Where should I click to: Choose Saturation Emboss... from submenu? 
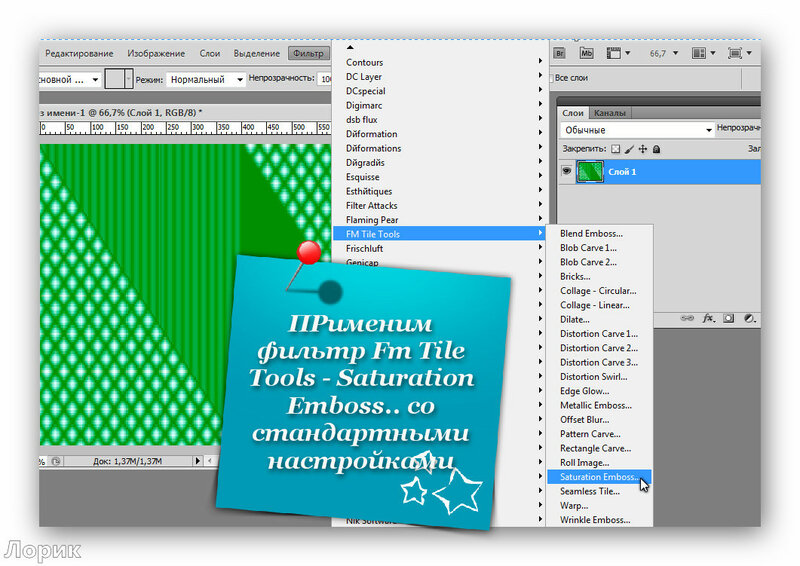599,477
